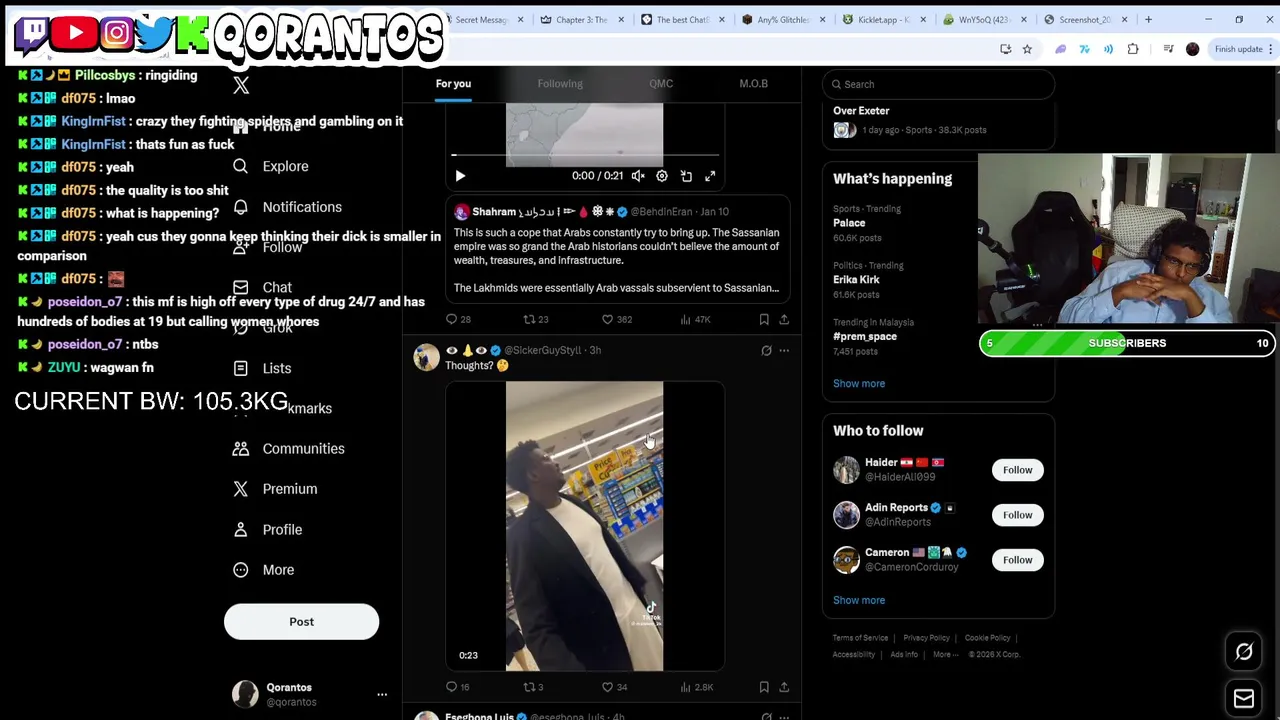Open a new browser tab

(x=1148, y=19)
